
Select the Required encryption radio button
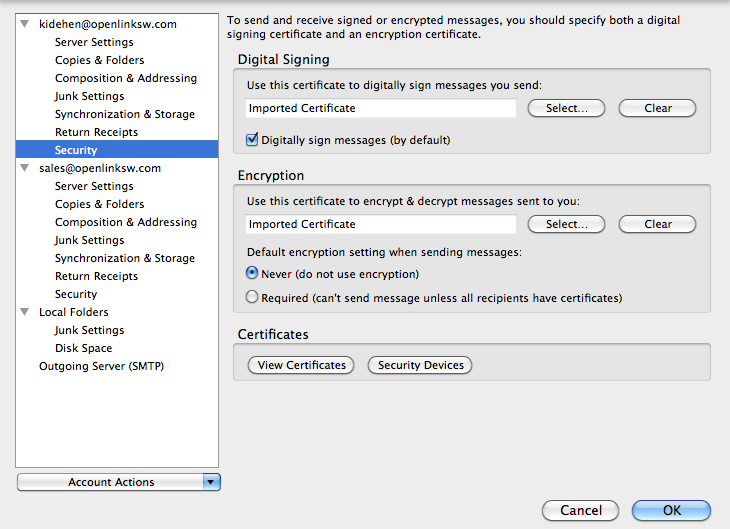point(252,297)
